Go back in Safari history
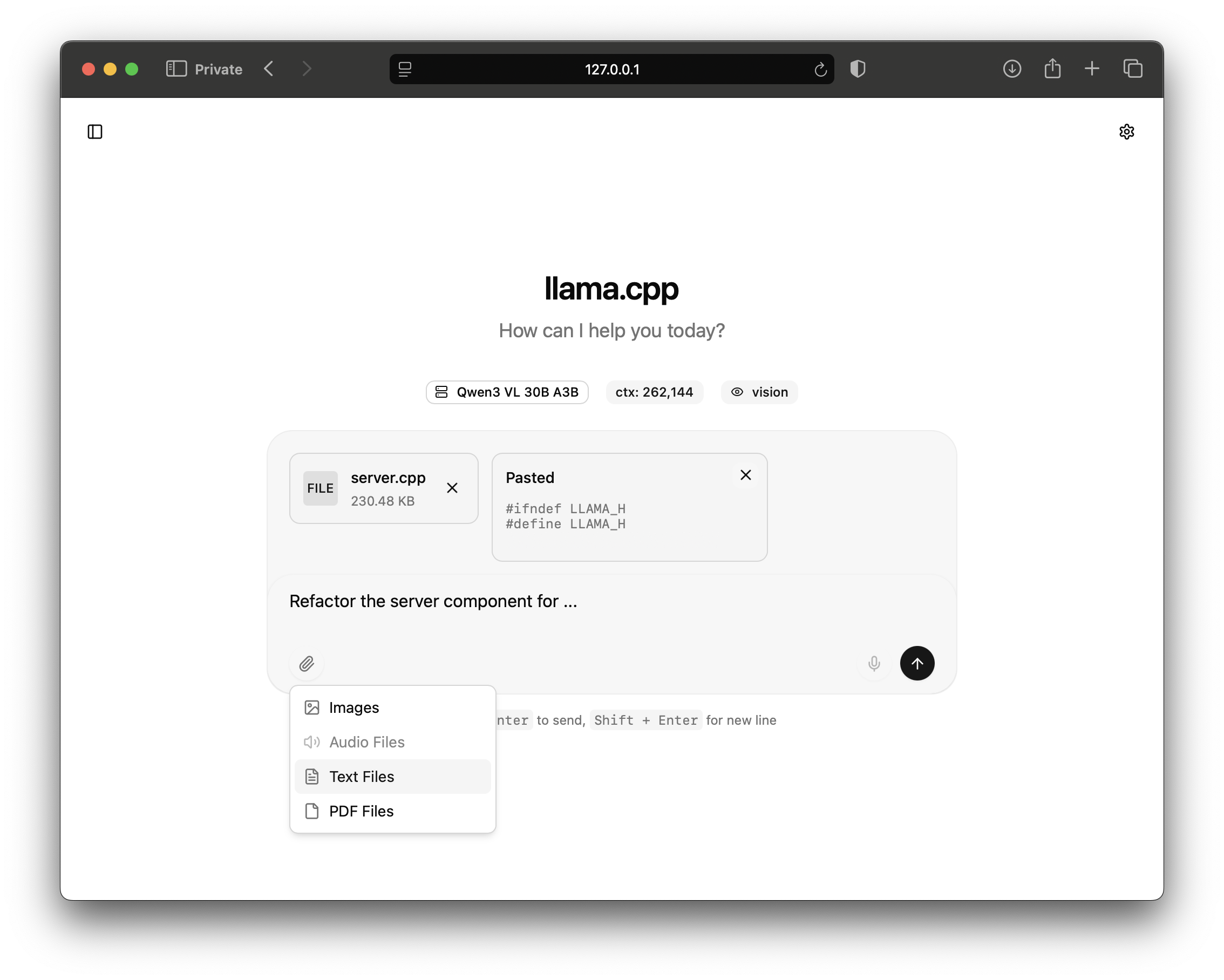This screenshot has height=980, width=1224. coord(269,69)
